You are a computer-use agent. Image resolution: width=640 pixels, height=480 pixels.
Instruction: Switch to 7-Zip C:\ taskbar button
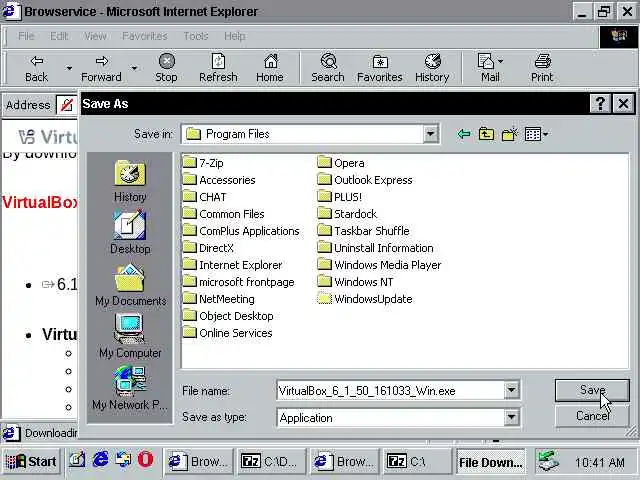tap(417, 462)
